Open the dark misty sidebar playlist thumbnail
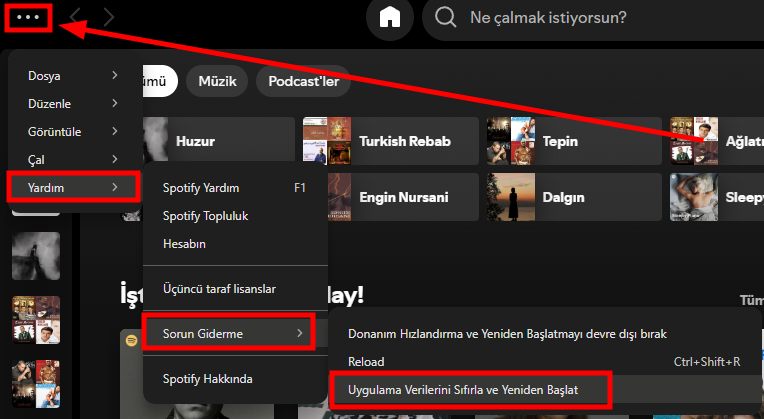Screen dimensions: 764x419 36,256
